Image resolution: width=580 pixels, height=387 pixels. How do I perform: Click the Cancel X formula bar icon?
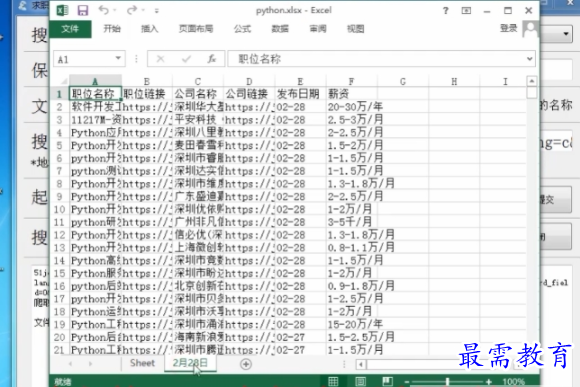click(160, 59)
